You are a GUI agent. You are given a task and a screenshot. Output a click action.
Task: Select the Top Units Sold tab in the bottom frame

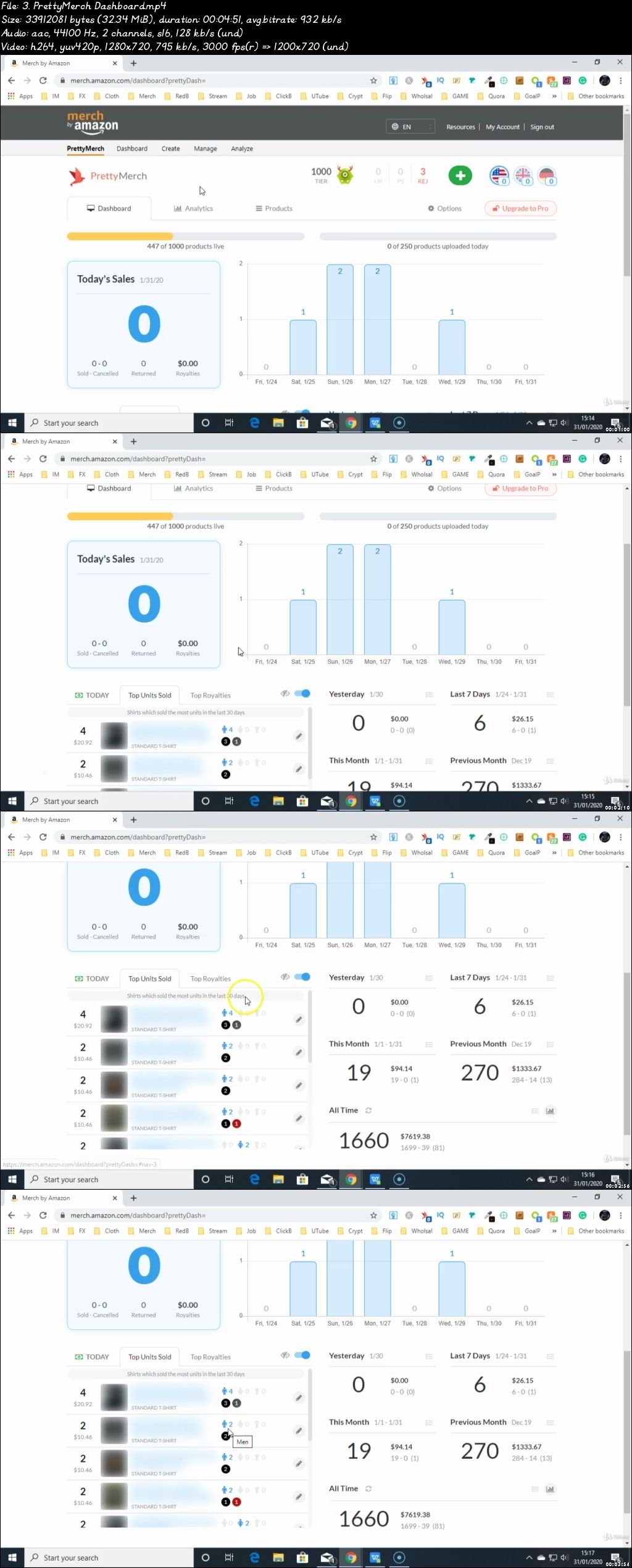pyautogui.click(x=150, y=1357)
